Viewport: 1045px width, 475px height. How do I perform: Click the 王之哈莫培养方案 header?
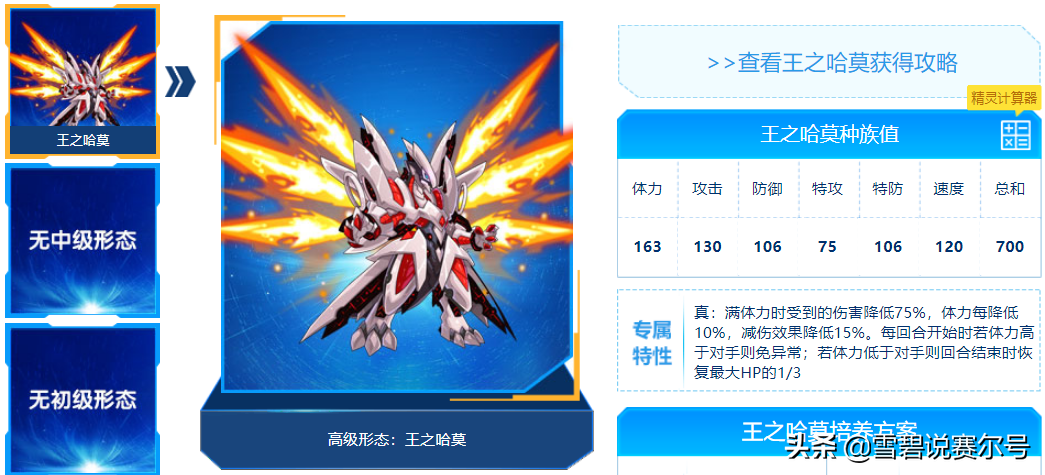(829, 431)
